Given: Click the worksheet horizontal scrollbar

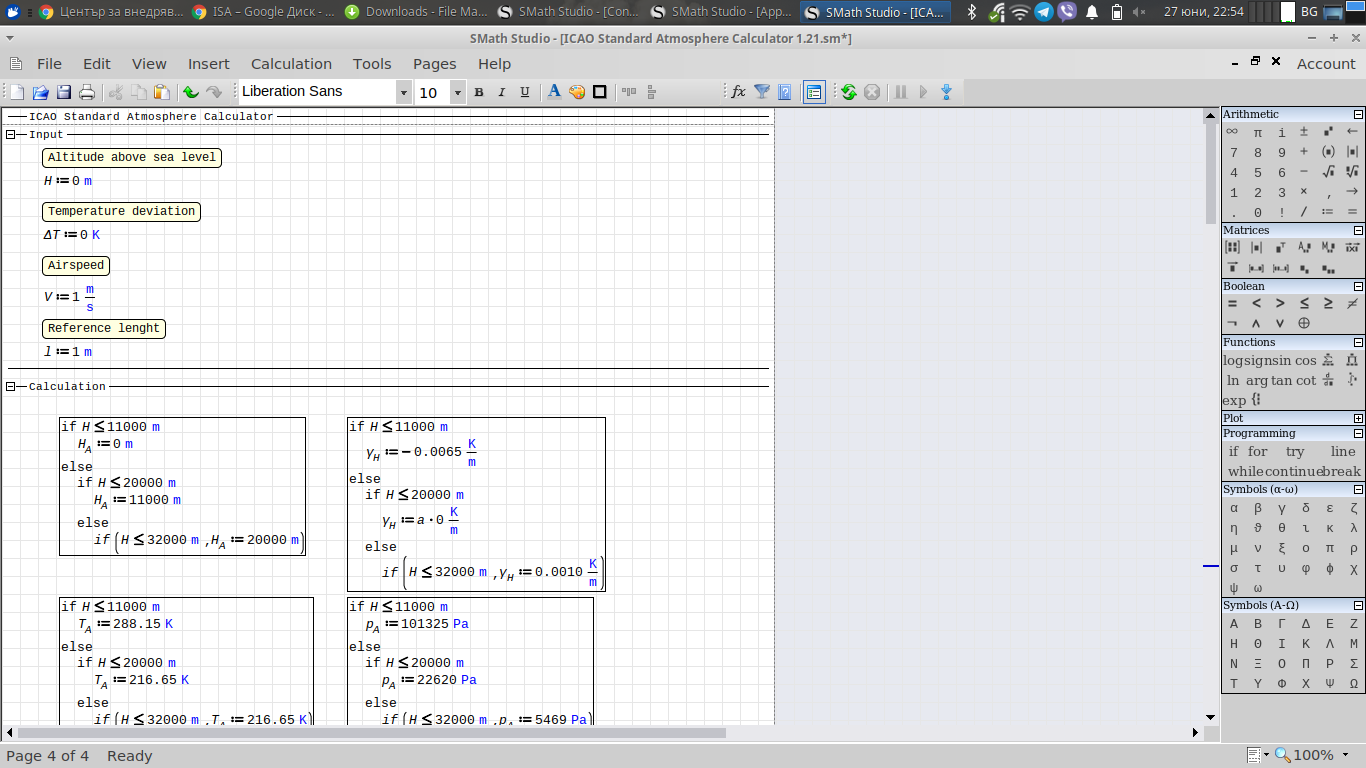Looking at the screenshot, I should (371, 733).
